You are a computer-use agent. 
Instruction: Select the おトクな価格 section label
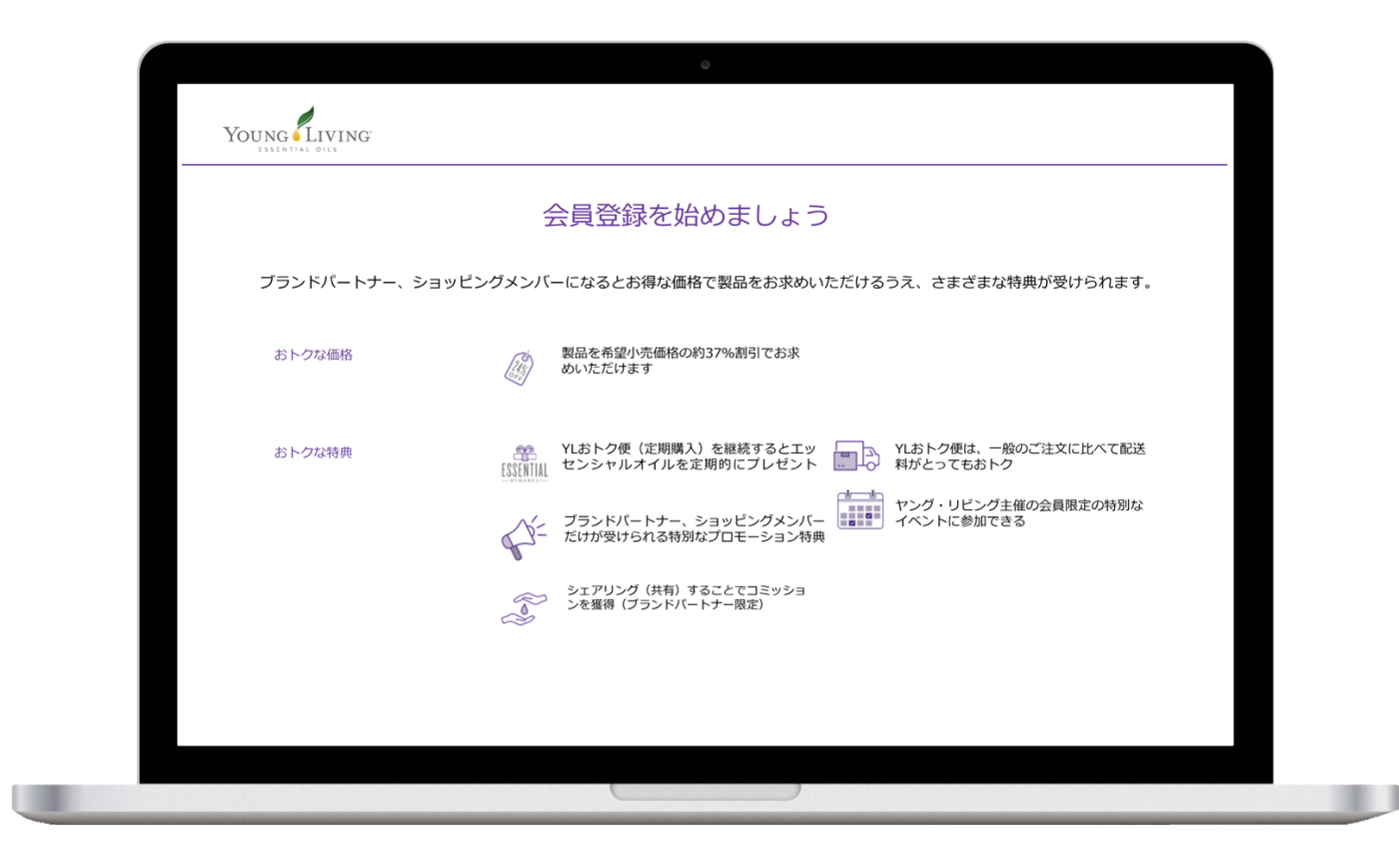click(313, 355)
